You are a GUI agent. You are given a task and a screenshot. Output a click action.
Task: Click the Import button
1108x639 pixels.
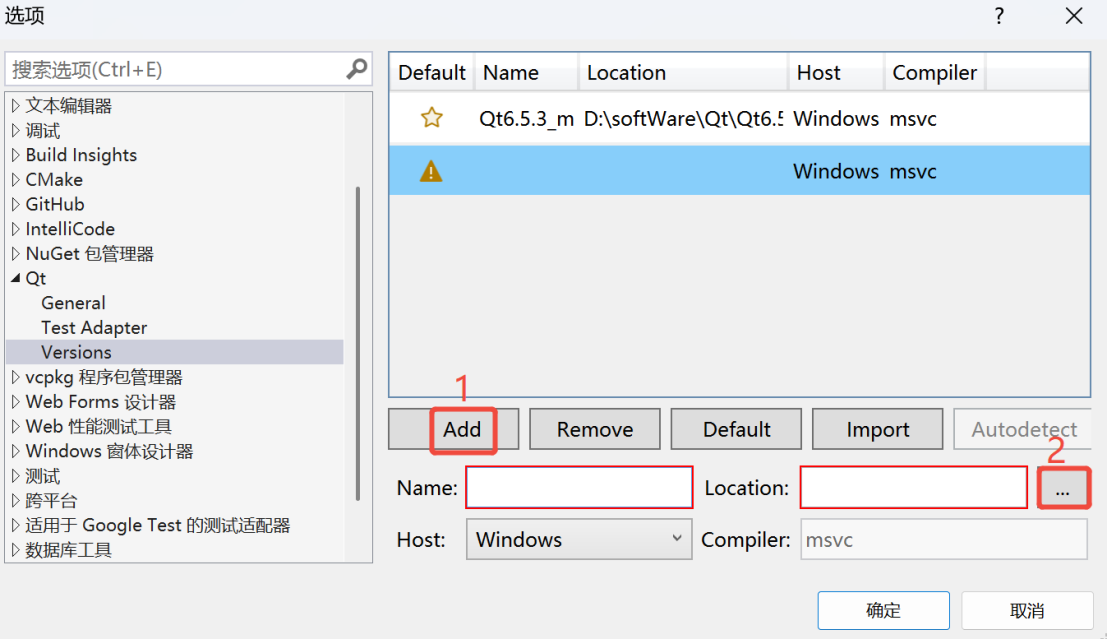877,428
